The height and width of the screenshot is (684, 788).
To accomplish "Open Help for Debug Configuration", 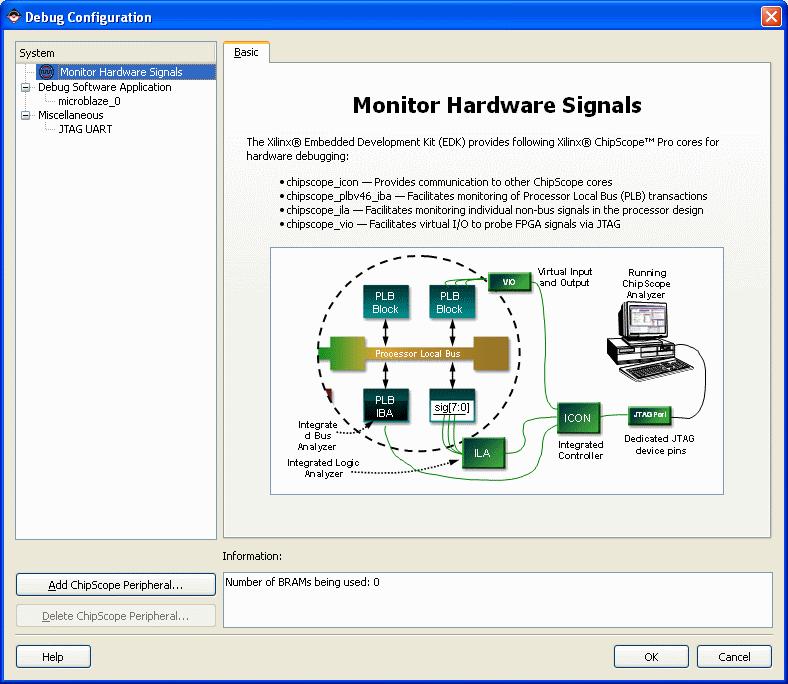I will click(53, 657).
